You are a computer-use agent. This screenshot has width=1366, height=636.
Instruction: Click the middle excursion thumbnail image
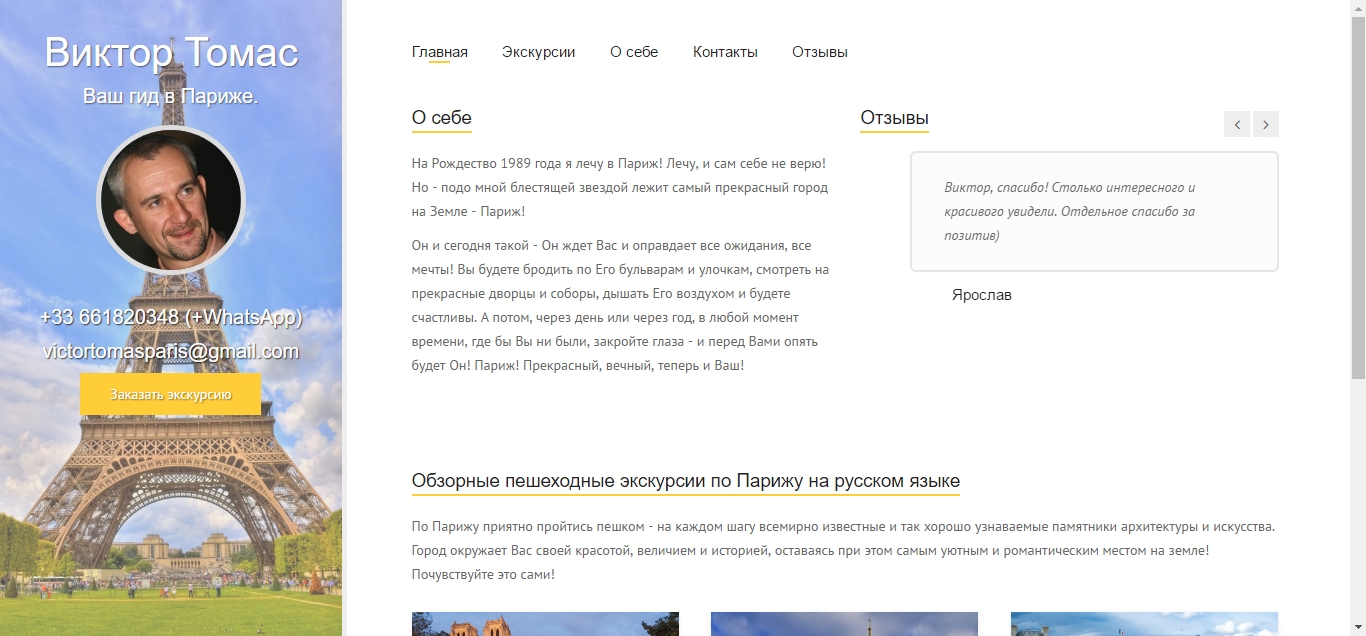click(844, 624)
